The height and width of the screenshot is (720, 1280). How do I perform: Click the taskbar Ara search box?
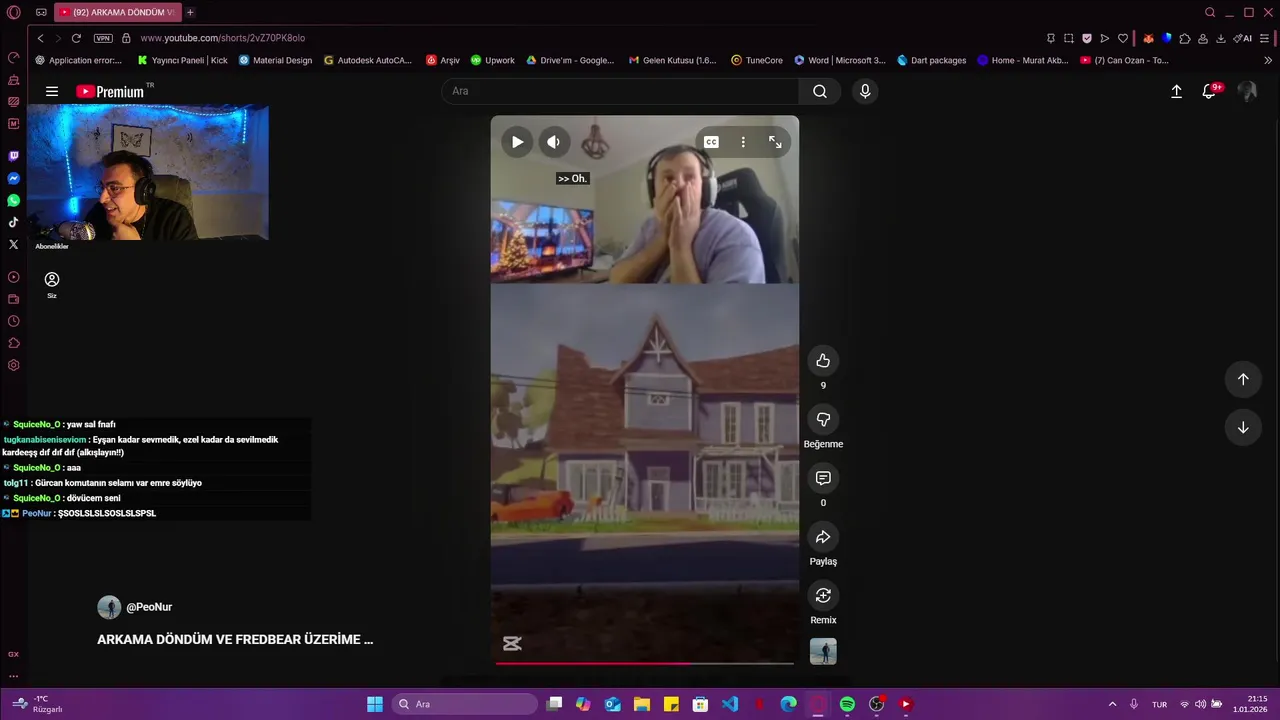point(465,704)
